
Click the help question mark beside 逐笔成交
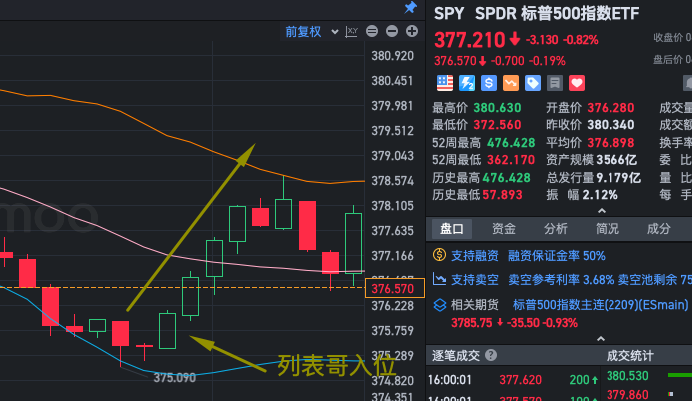click(x=491, y=355)
